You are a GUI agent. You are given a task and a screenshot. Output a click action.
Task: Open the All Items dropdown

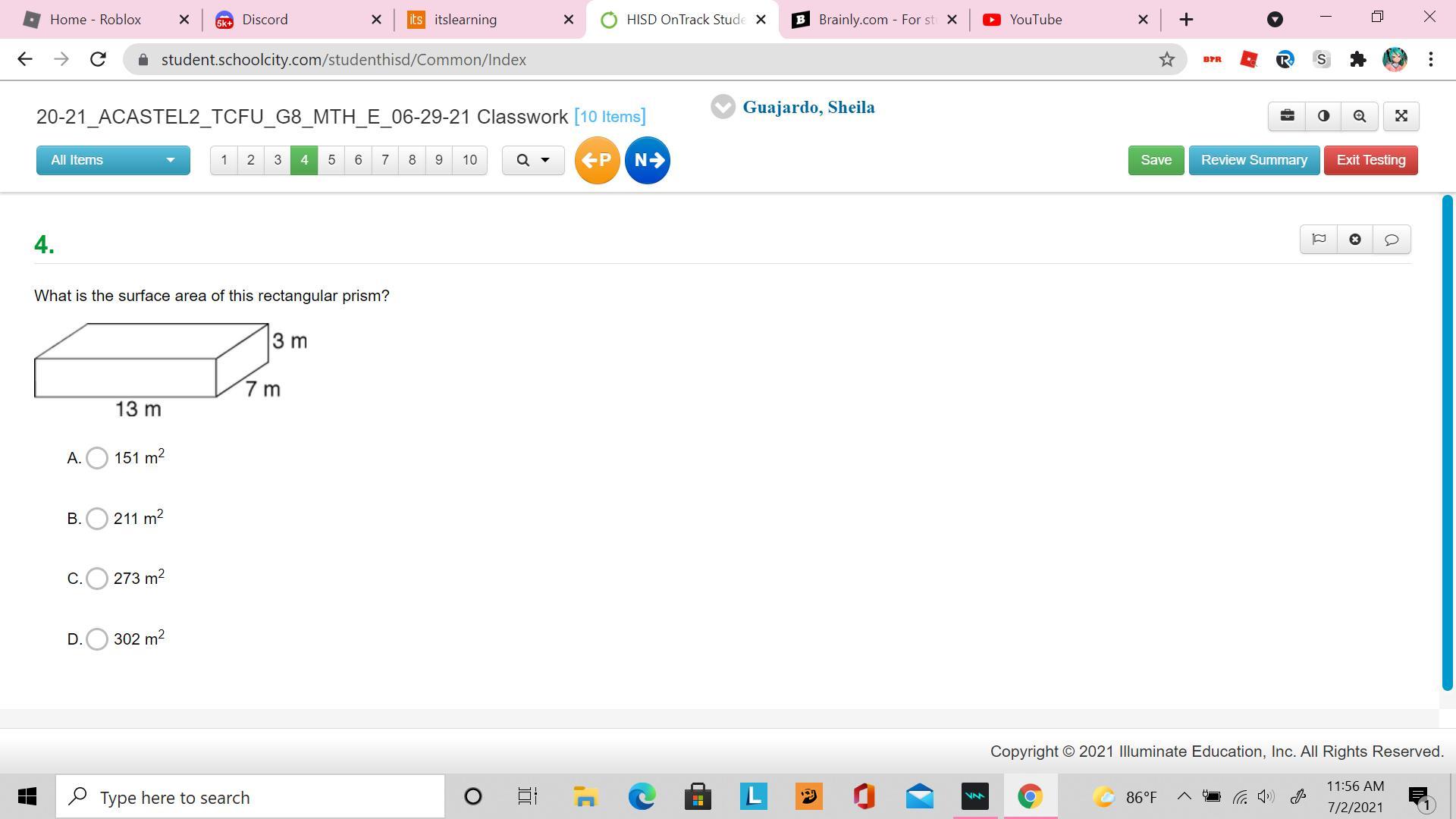click(x=113, y=160)
